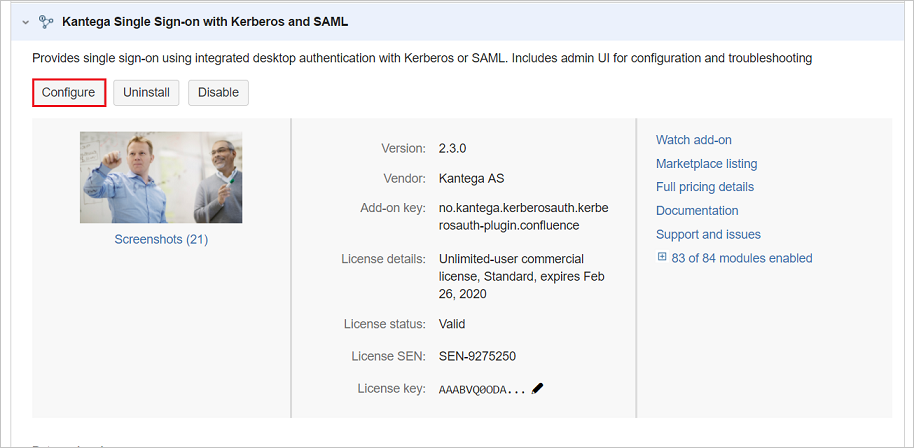Image resolution: width=914 pixels, height=448 pixels.
Task: View Full pricing details
Action: pos(705,187)
